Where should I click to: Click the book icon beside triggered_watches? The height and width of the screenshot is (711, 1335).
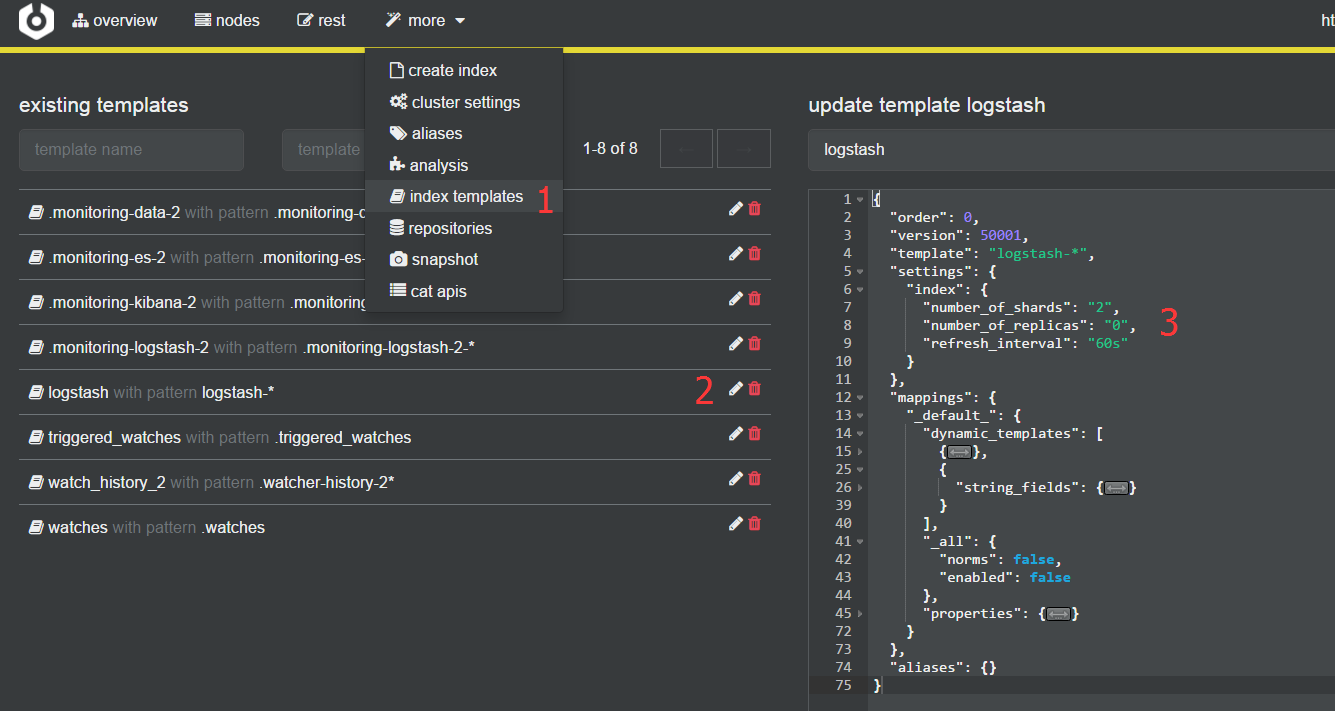[36, 437]
